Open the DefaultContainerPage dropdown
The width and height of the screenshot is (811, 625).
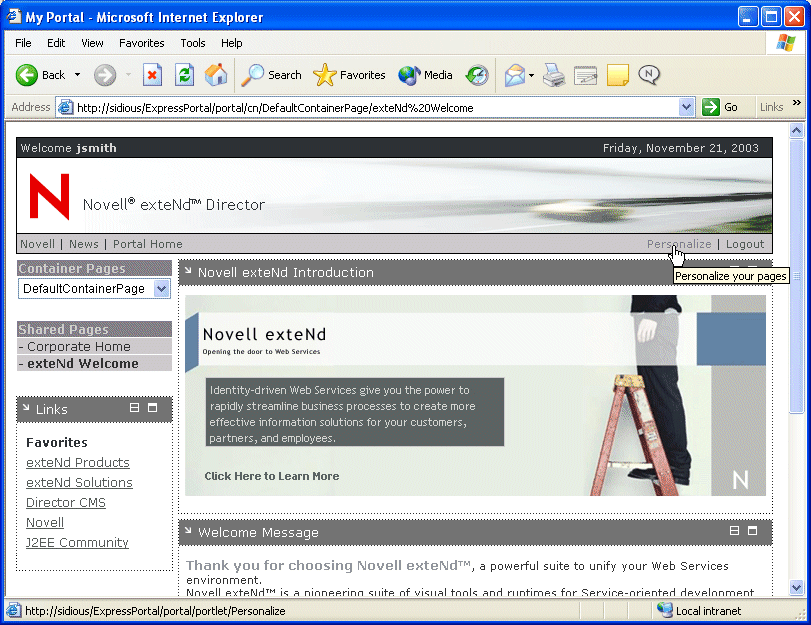tap(161, 289)
